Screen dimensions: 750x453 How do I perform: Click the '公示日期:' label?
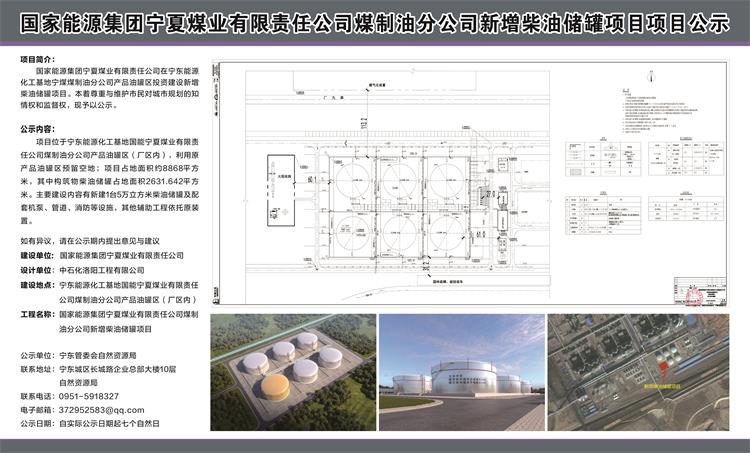[x=37, y=423]
